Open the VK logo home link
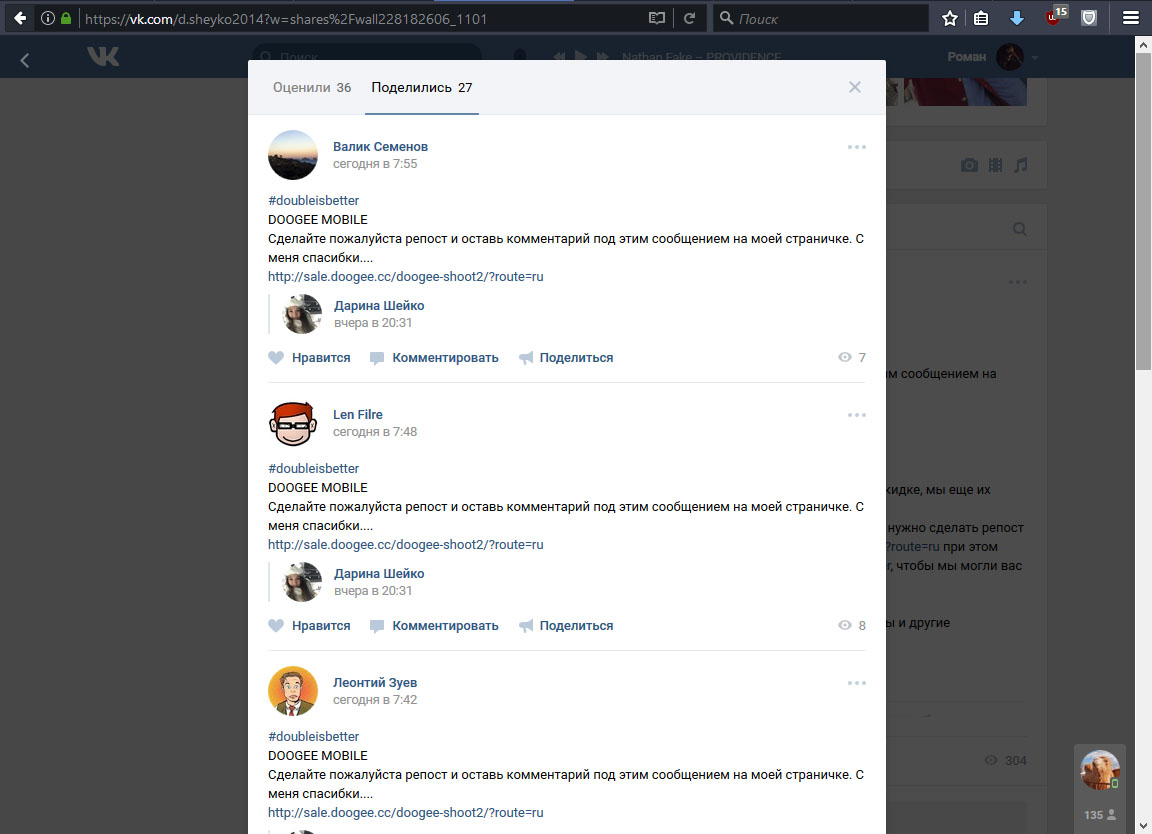This screenshot has width=1152, height=834. [x=103, y=57]
